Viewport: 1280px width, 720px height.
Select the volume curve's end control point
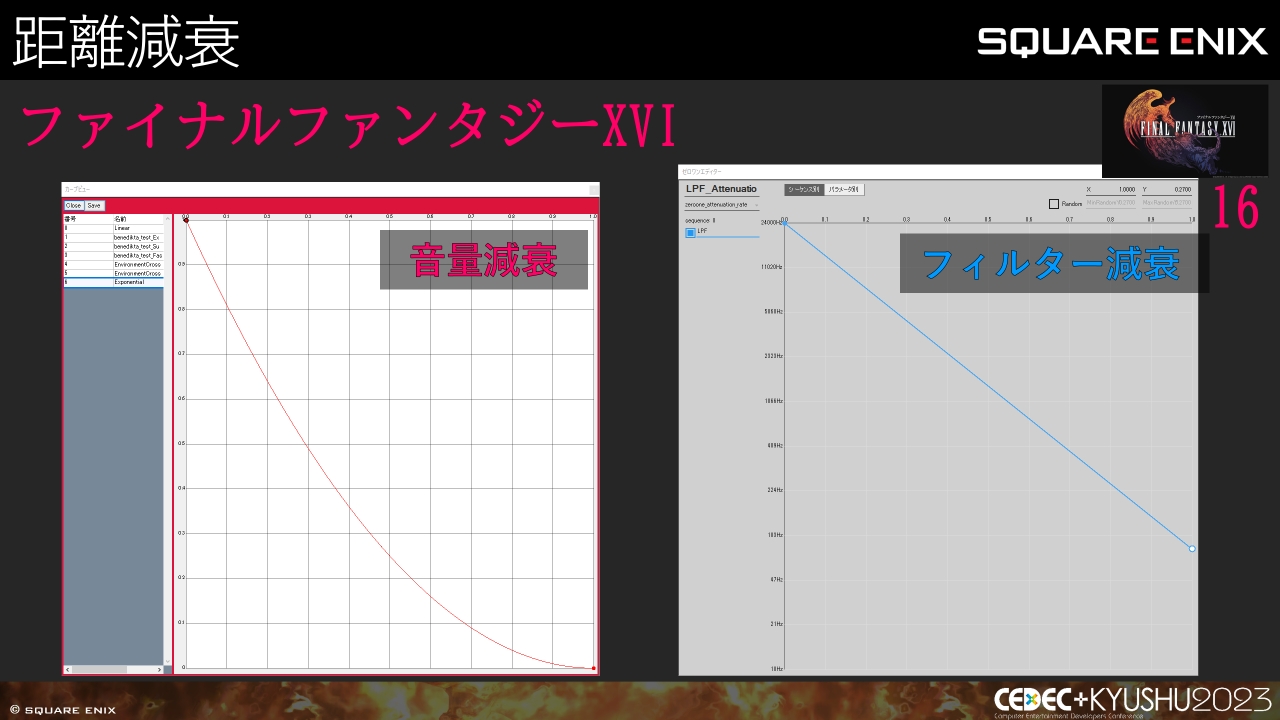coord(594,668)
